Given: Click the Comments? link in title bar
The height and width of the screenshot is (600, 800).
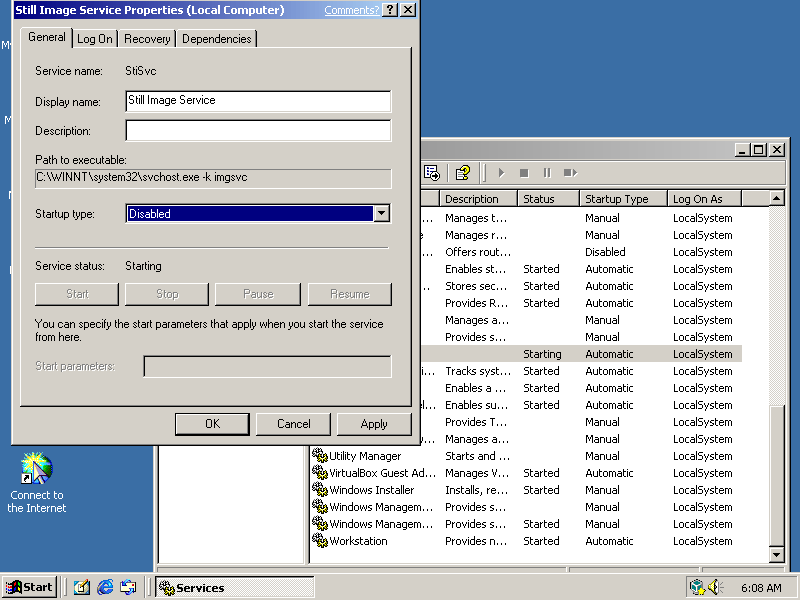Looking at the screenshot, I should pyautogui.click(x=351, y=10).
